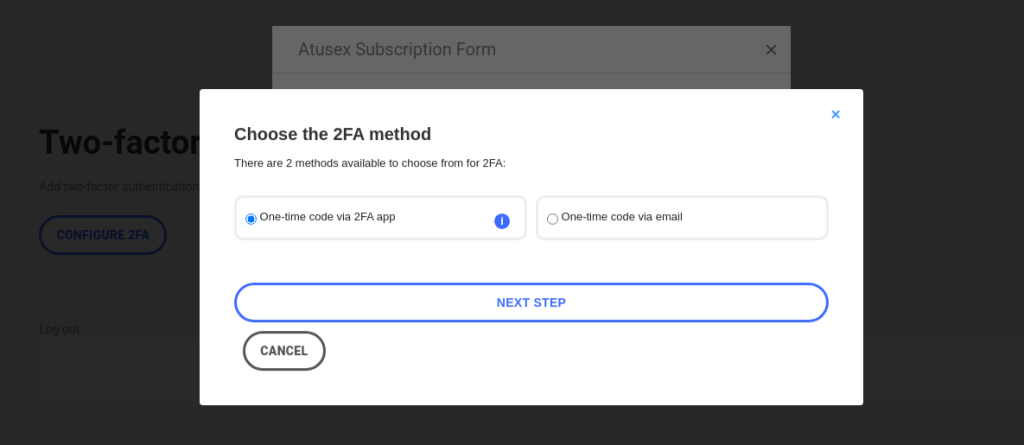Viewport: 1024px width, 445px height.
Task: Close the Atusex Subscription Form
Action: [770, 50]
